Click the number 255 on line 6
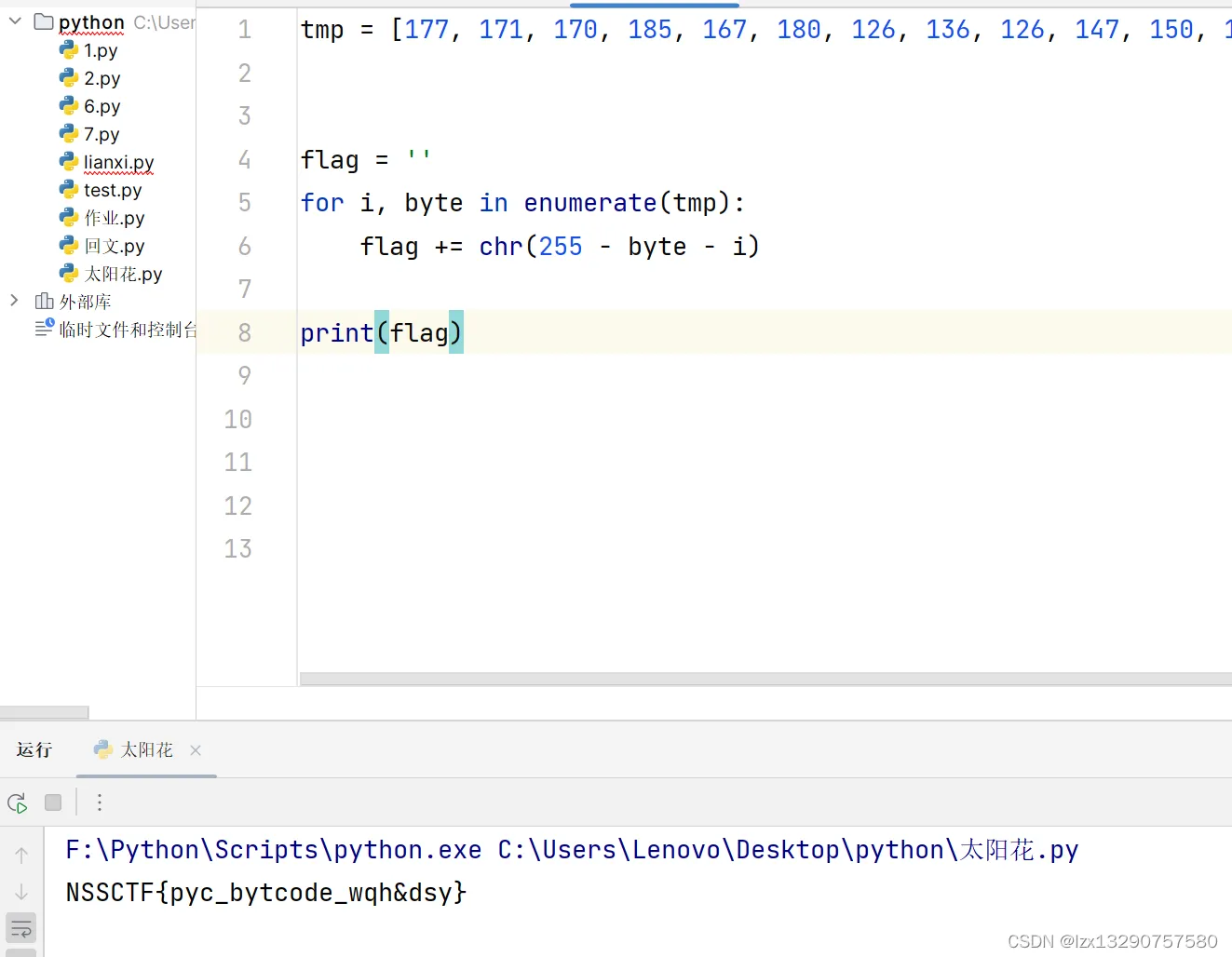1232x957 pixels. tap(561, 247)
